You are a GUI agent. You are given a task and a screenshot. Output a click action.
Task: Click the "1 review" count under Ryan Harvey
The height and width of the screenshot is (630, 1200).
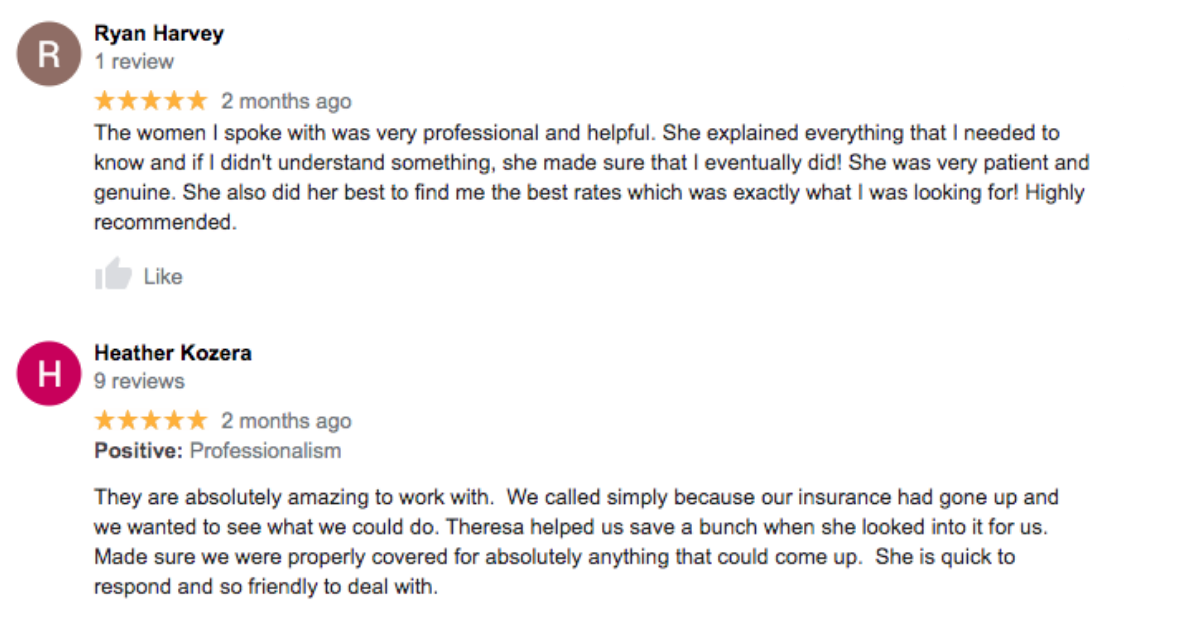coord(134,62)
